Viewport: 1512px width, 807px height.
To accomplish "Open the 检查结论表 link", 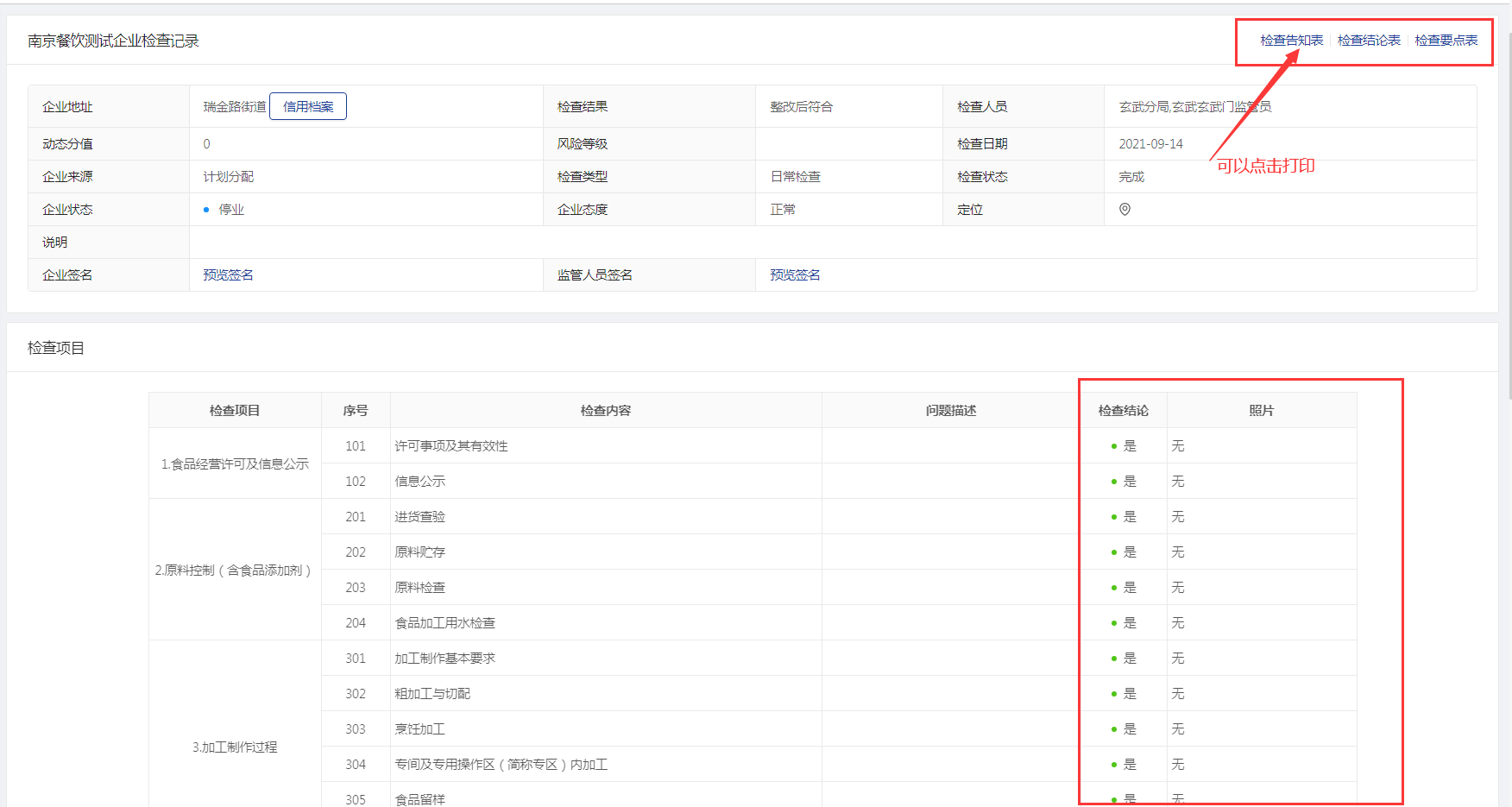I will click(1369, 41).
